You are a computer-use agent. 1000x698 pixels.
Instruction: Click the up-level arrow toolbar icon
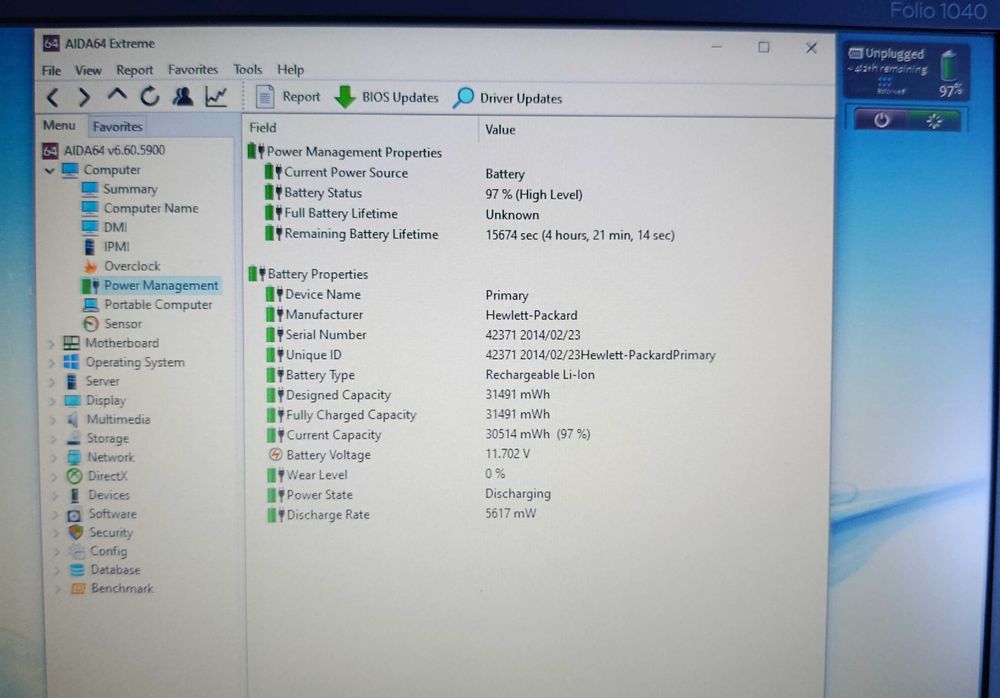[117, 96]
